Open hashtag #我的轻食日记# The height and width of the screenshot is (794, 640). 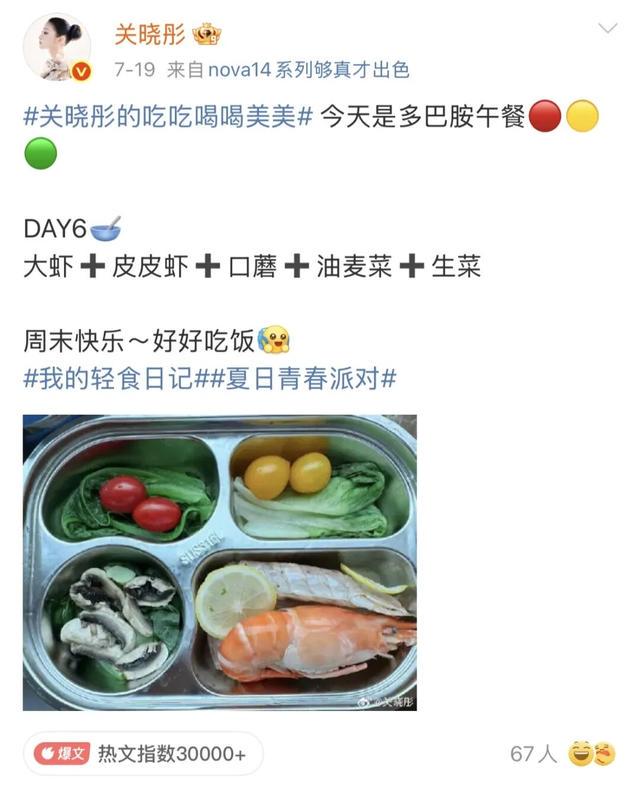[x=116, y=378]
